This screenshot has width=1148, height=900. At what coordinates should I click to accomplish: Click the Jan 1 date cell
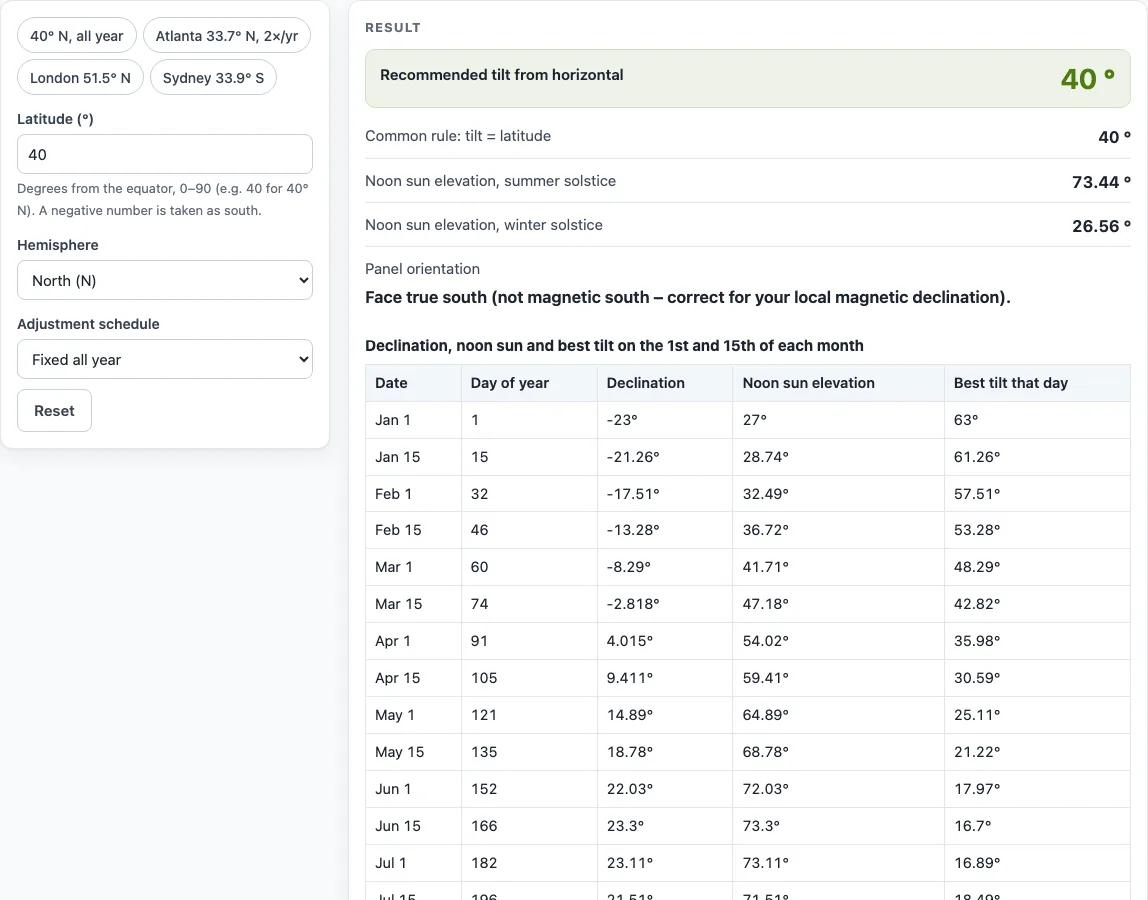[x=414, y=420]
